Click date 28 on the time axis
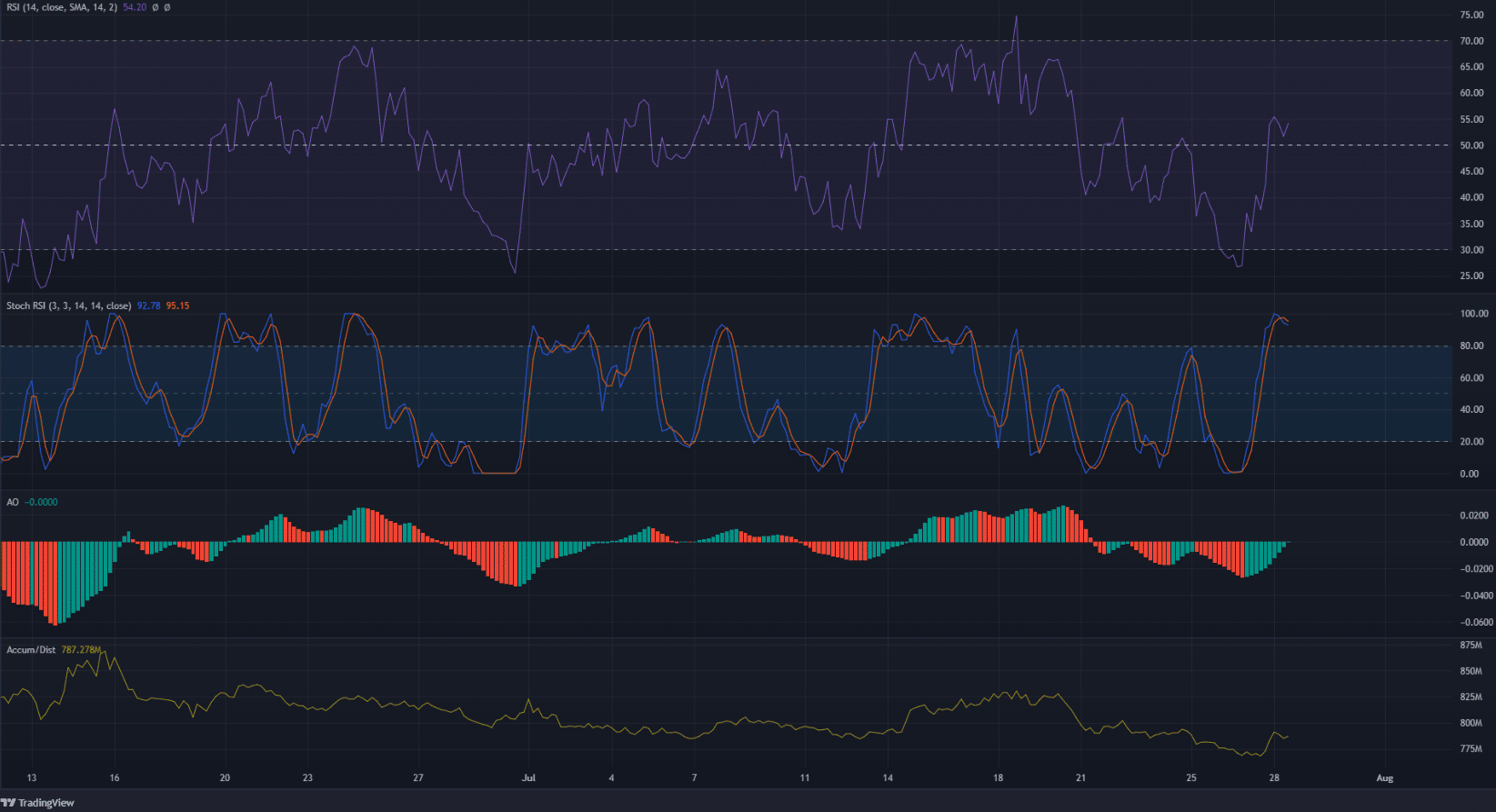 point(1274,778)
